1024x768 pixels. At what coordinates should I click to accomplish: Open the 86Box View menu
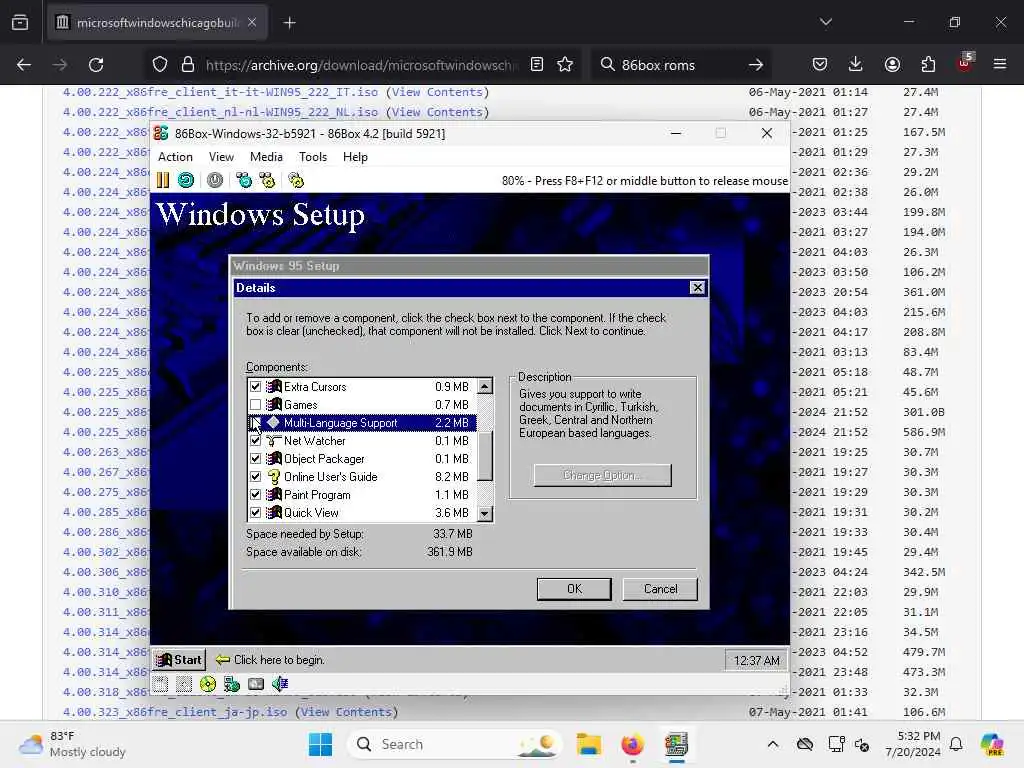pos(221,157)
